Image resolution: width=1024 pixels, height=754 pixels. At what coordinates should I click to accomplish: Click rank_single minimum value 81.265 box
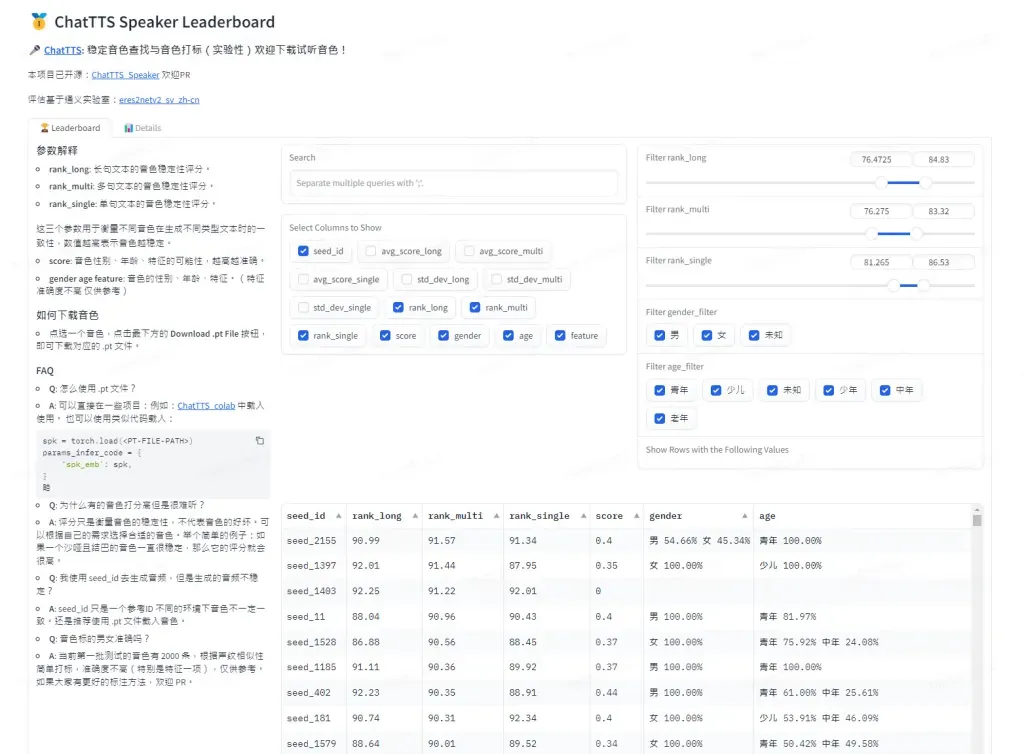coord(880,262)
